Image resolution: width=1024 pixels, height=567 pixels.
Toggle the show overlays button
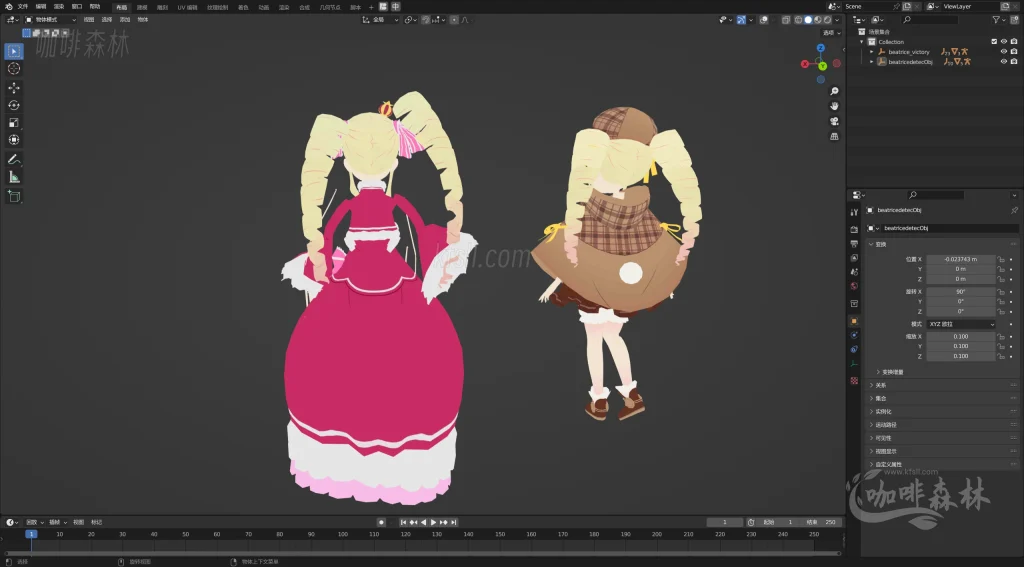point(763,20)
